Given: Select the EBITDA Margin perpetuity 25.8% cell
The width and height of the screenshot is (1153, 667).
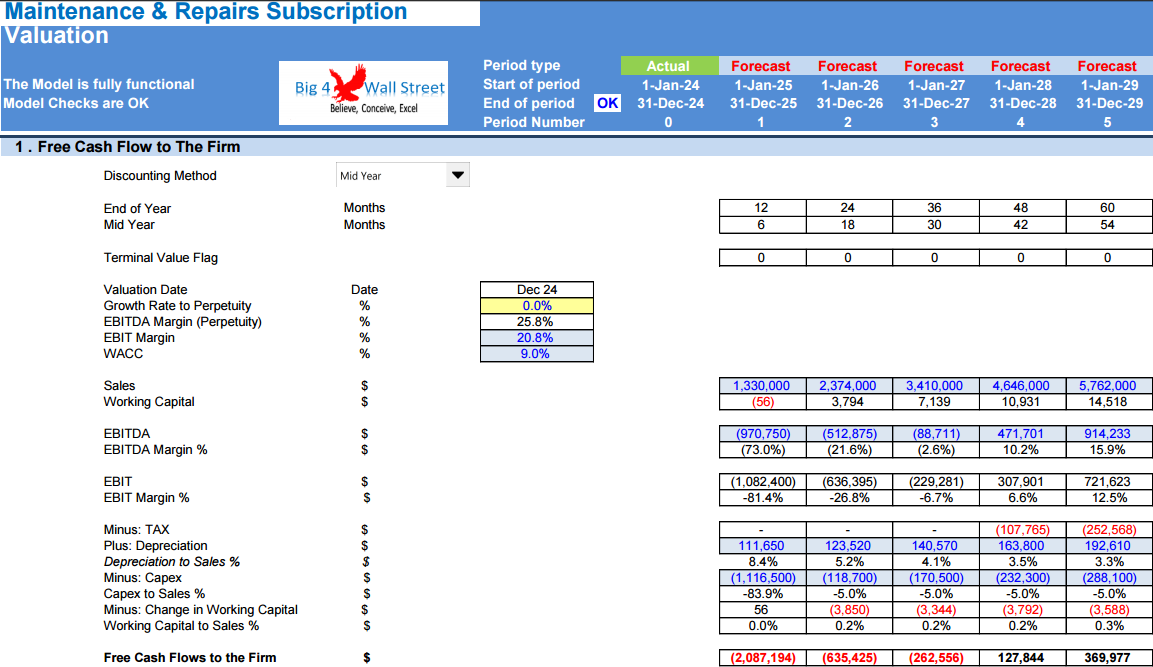Looking at the screenshot, I should 537,322.
